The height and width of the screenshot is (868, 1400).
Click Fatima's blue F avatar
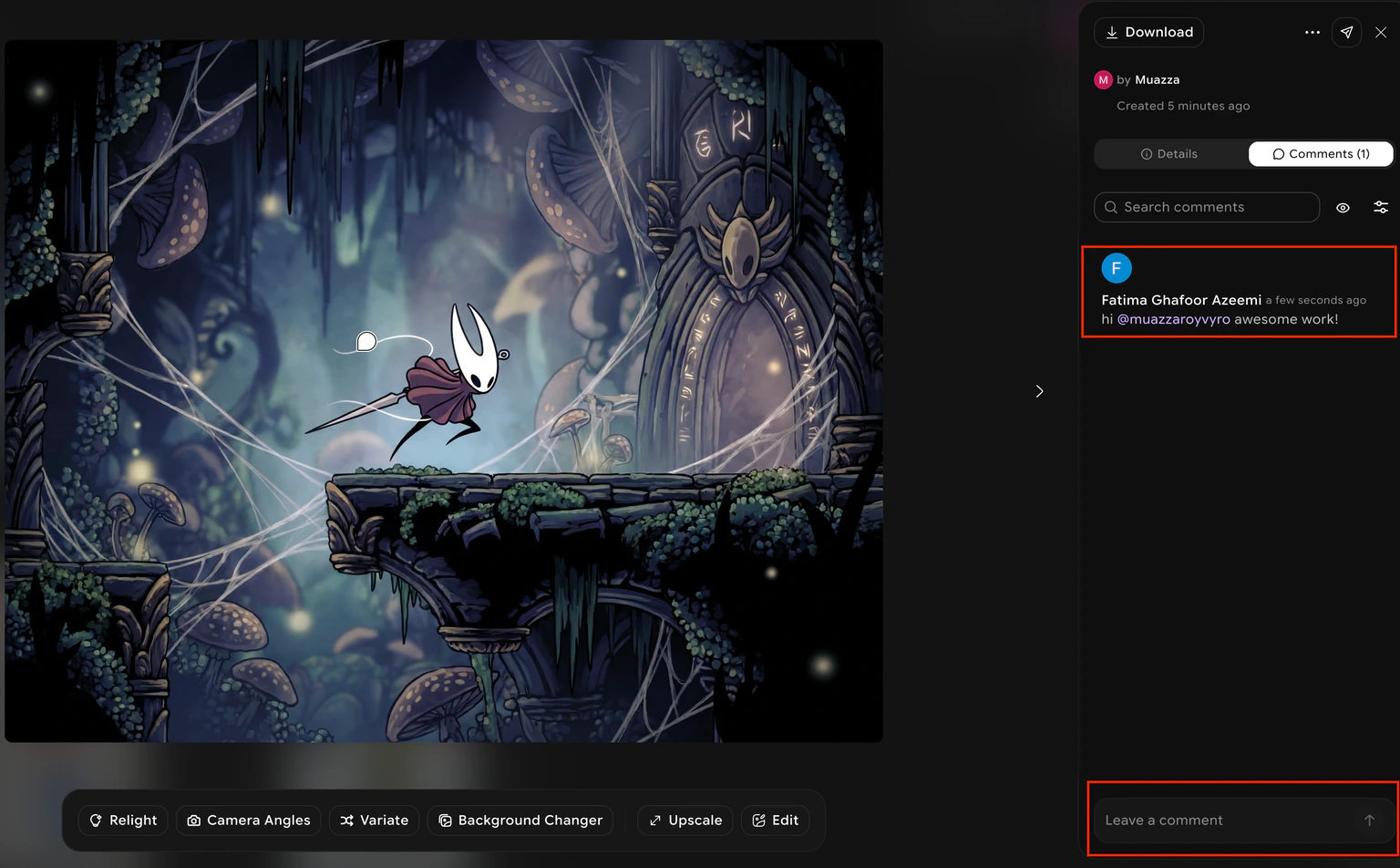(x=1117, y=268)
